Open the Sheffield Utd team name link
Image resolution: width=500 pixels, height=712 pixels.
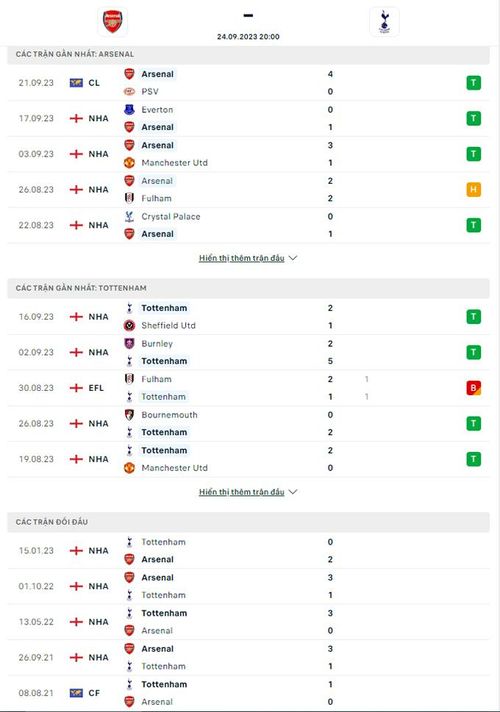click(x=168, y=325)
